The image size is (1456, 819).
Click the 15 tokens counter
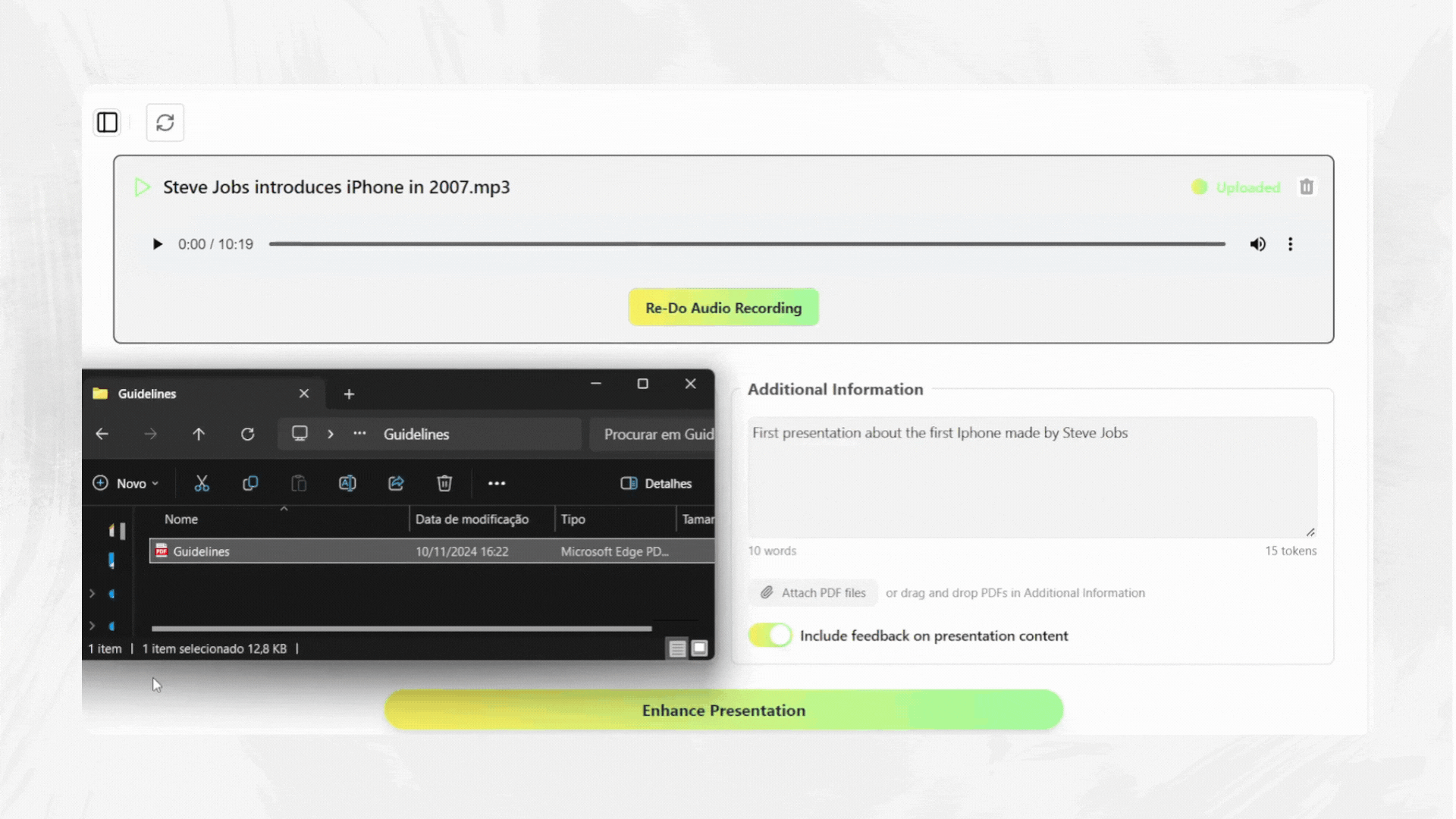pyautogui.click(x=1291, y=551)
